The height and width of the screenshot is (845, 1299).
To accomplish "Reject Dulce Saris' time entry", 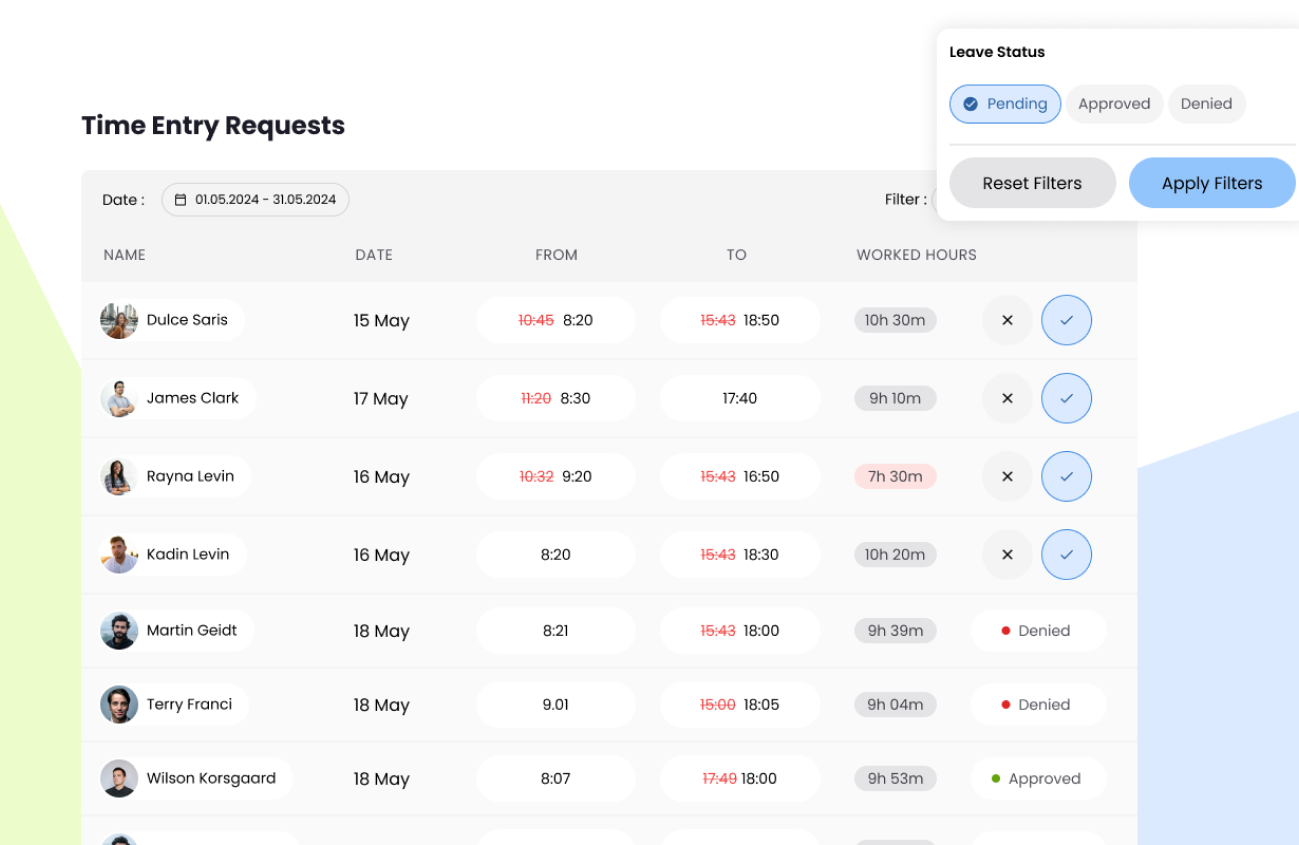I will pyautogui.click(x=1007, y=320).
